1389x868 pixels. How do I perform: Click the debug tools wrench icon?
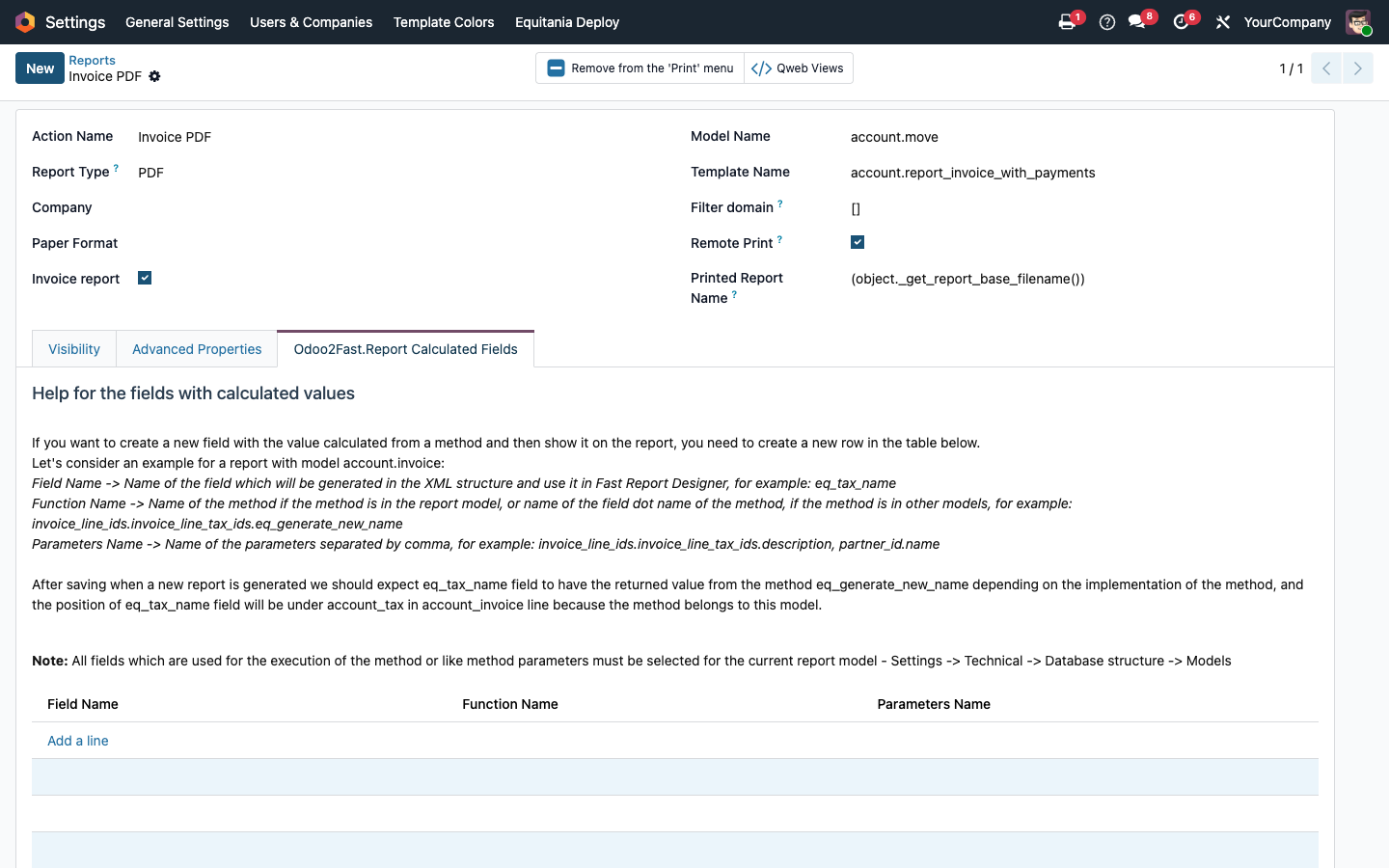[x=1223, y=22]
